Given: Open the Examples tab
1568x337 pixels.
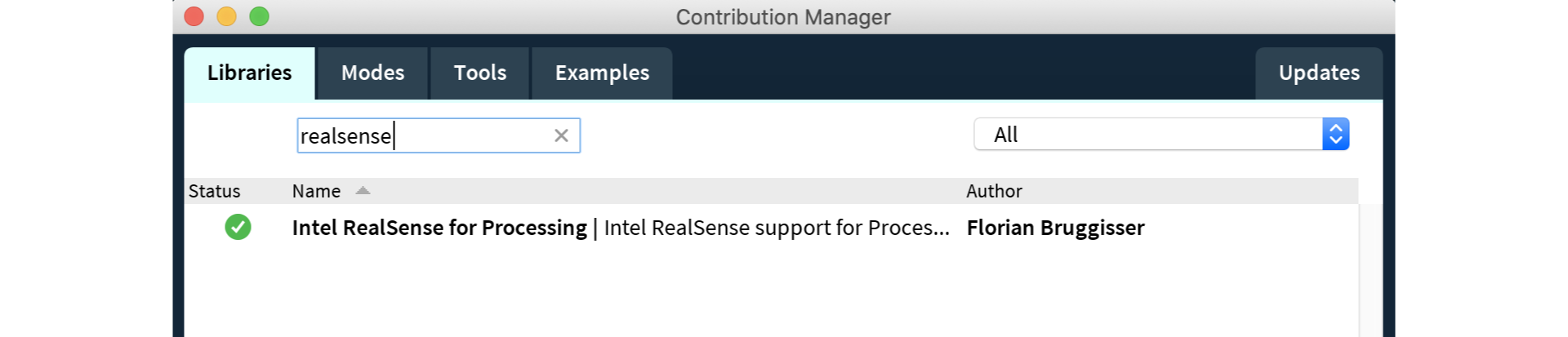Looking at the screenshot, I should 602,73.
